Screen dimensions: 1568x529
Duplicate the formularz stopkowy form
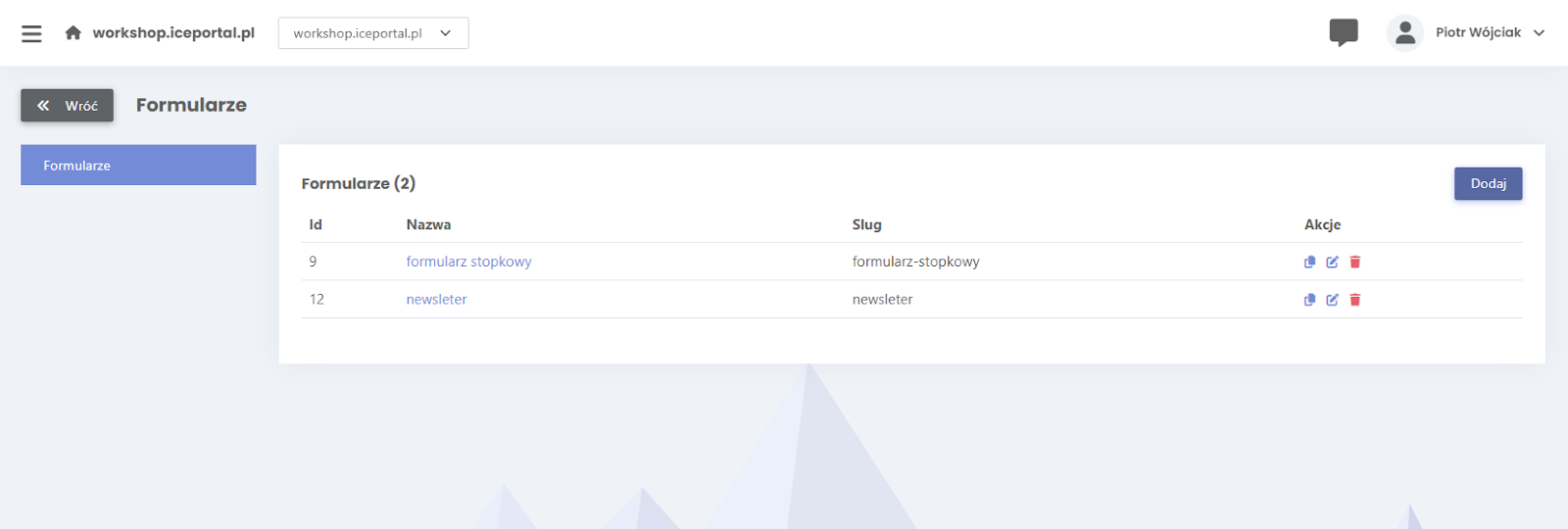tap(1309, 262)
